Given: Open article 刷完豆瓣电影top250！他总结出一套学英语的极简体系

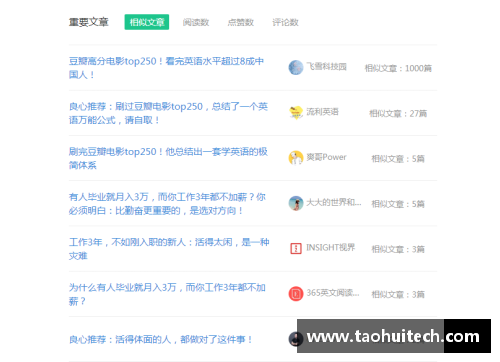Looking at the screenshot, I should 168,158.
